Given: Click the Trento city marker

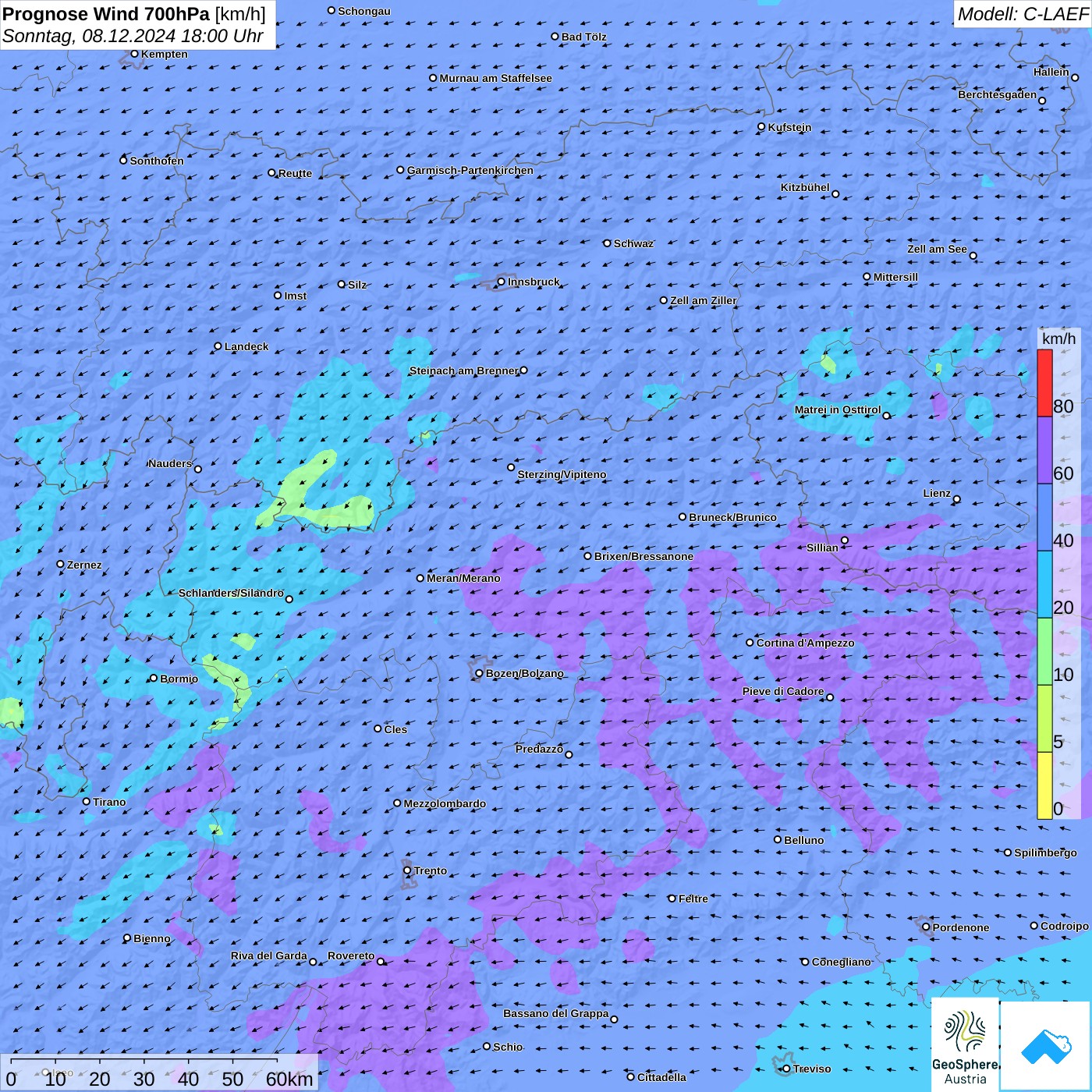Looking at the screenshot, I should (x=407, y=870).
